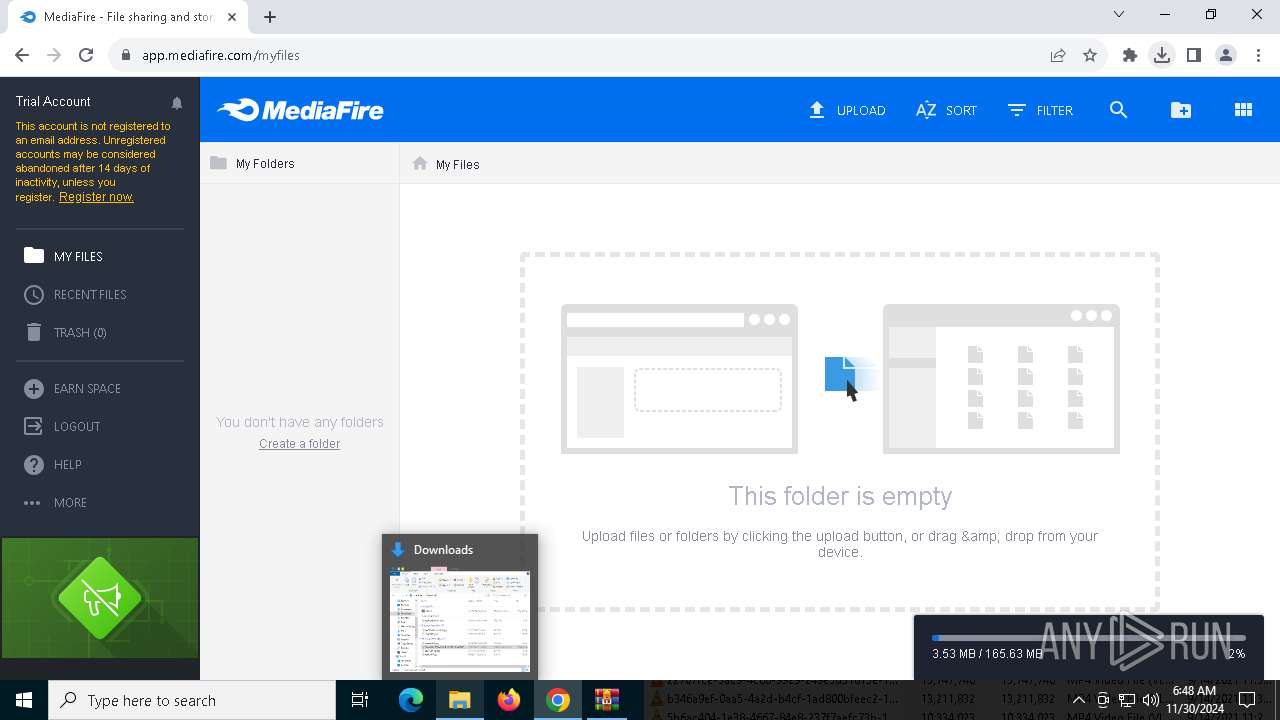The image size is (1280, 720).
Task: Open Firefox from taskbar
Action: point(509,700)
